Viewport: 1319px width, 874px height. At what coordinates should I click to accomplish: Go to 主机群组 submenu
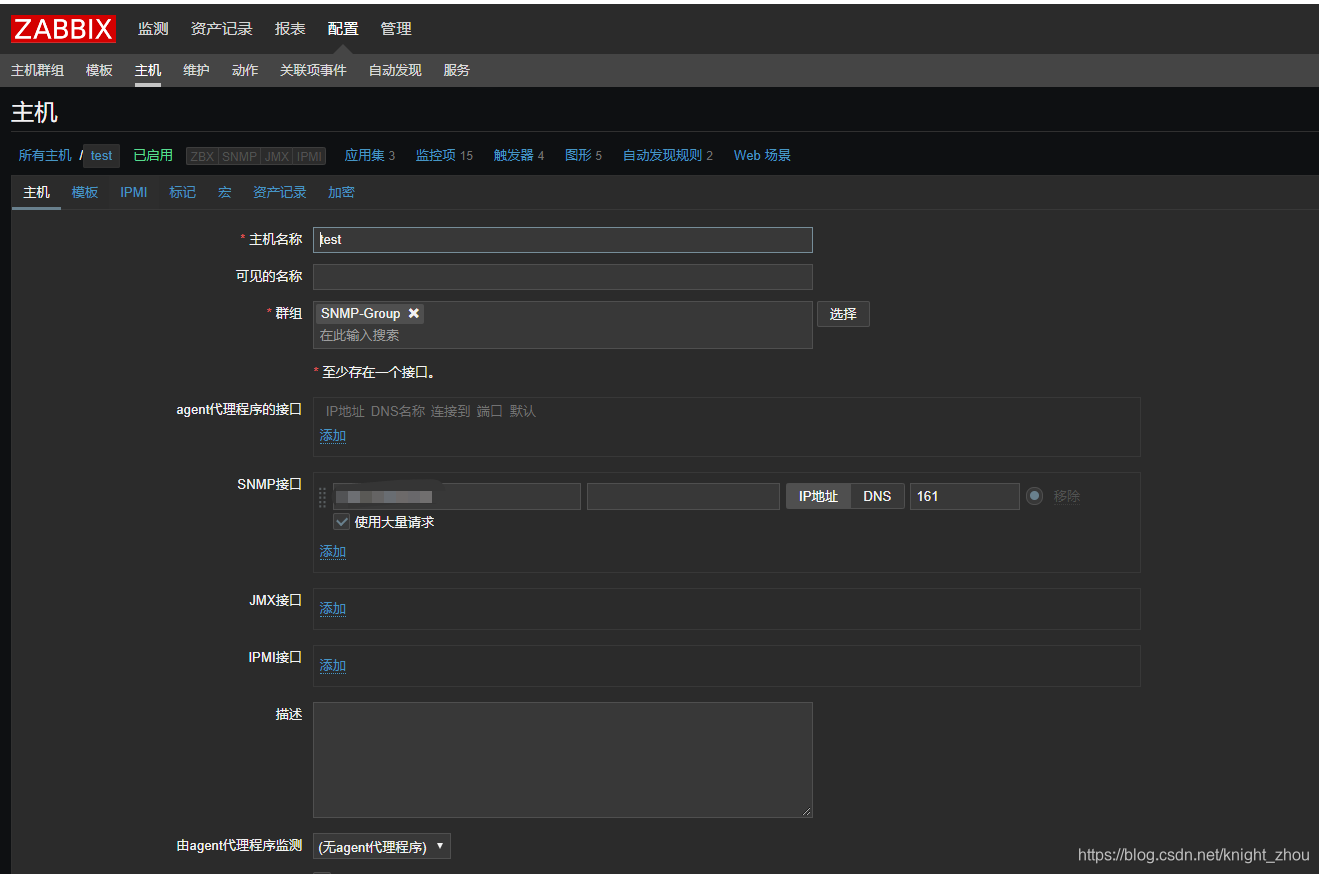37,70
